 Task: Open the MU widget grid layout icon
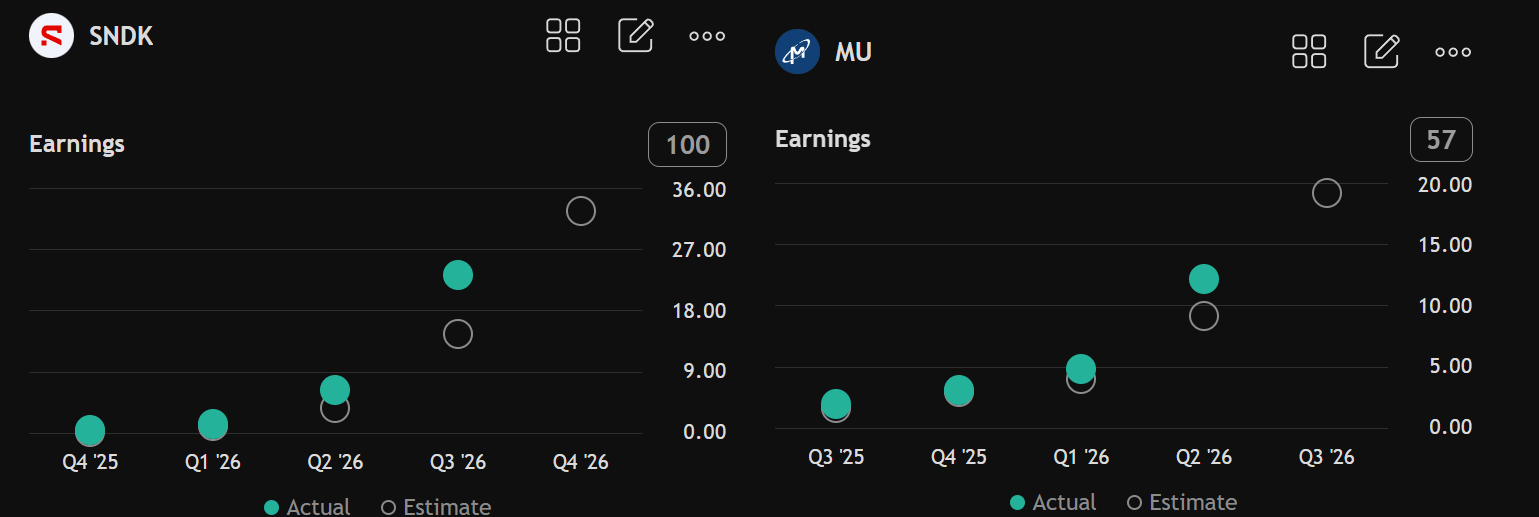1309,51
